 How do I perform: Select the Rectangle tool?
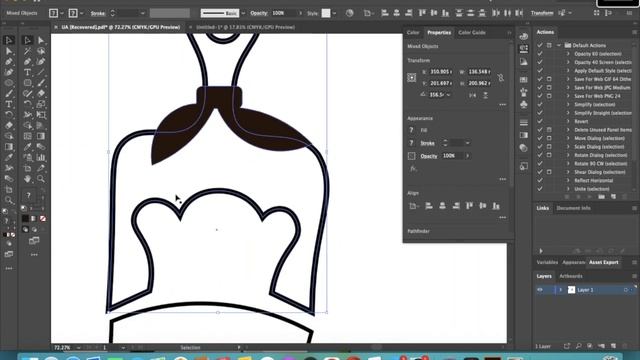click(x=27, y=83)
